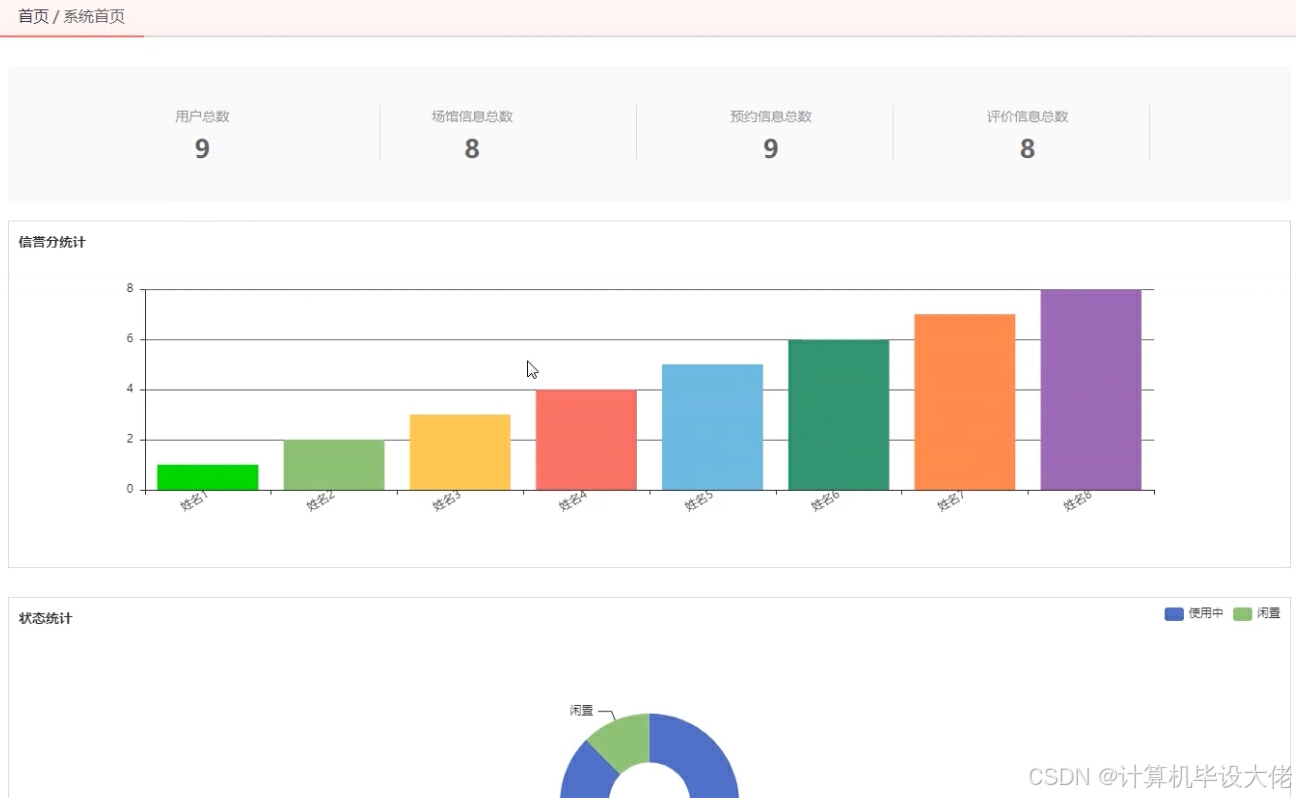Go to 首页 in the breadcrumb
Image resolution: width=1296 pixels, height=798 pixels.
[33, 17]
